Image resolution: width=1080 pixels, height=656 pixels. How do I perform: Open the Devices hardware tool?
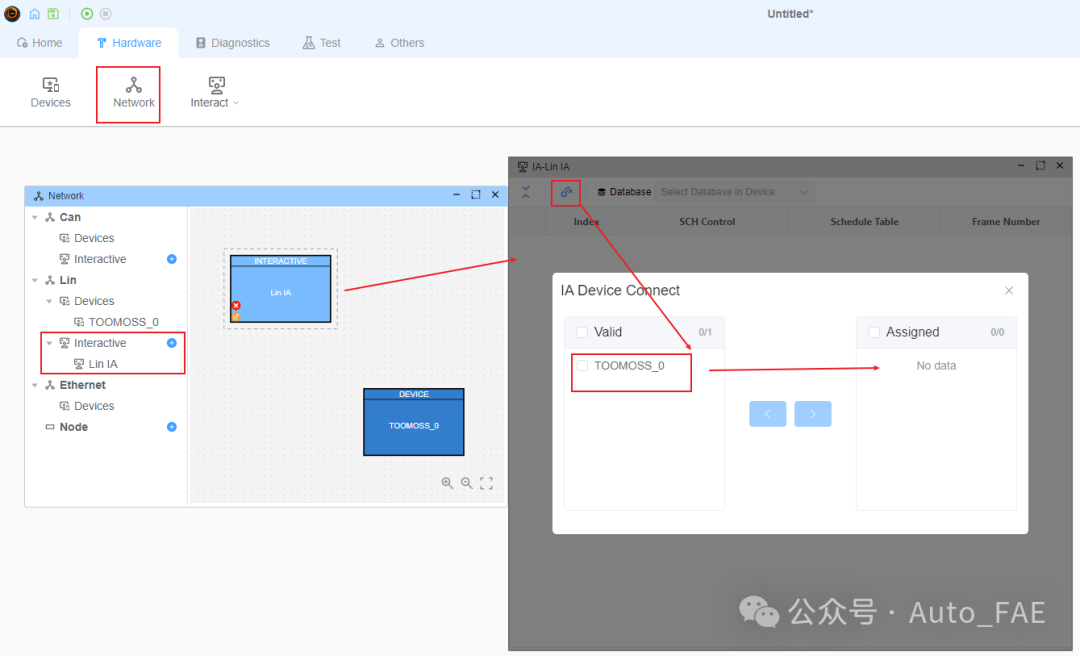(x=50, y=93)
